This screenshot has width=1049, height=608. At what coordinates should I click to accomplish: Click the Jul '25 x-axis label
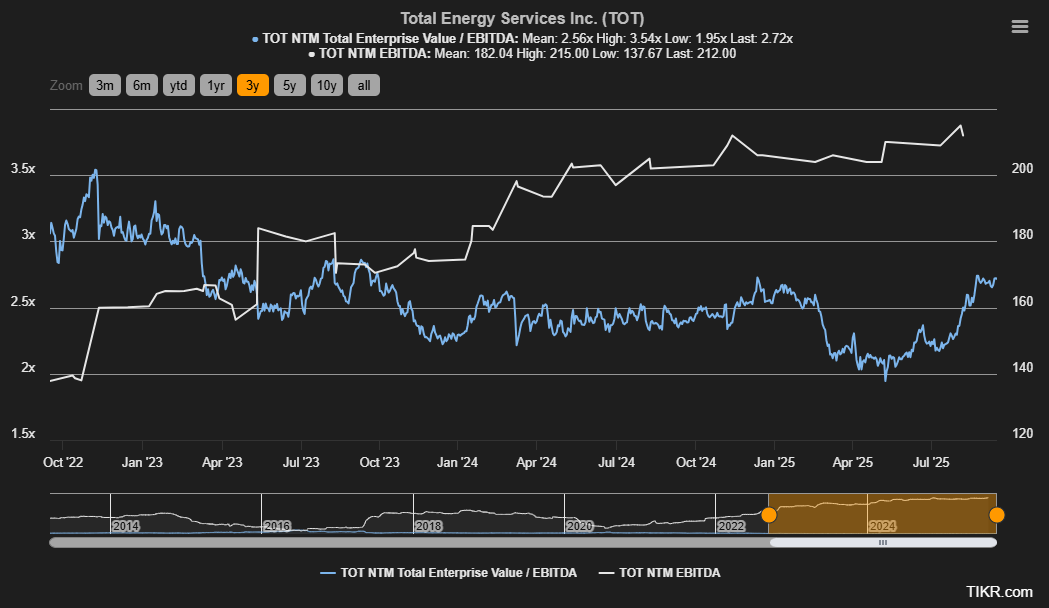click(931, 462)
